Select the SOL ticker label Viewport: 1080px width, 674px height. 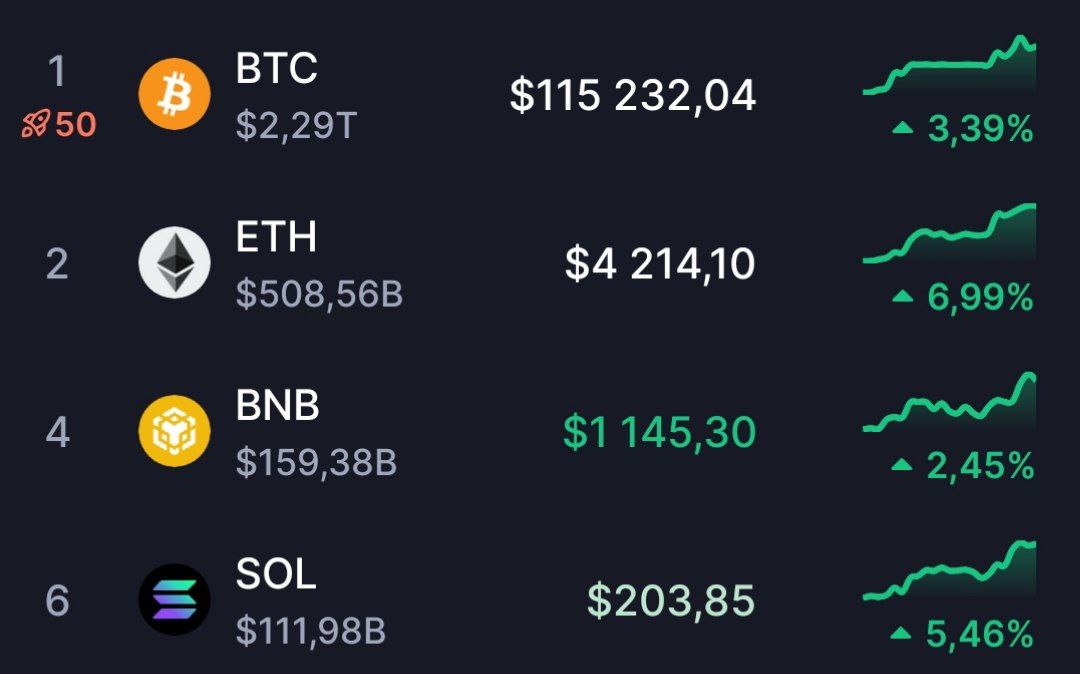coord(276,574)
